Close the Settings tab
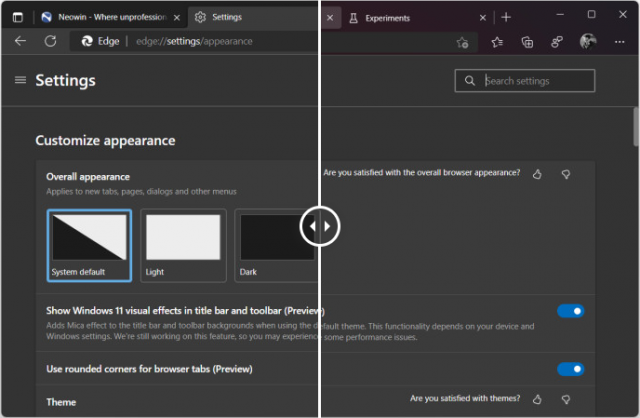The image size is (640, 418). pyautogui.click(x=330, y=18)
